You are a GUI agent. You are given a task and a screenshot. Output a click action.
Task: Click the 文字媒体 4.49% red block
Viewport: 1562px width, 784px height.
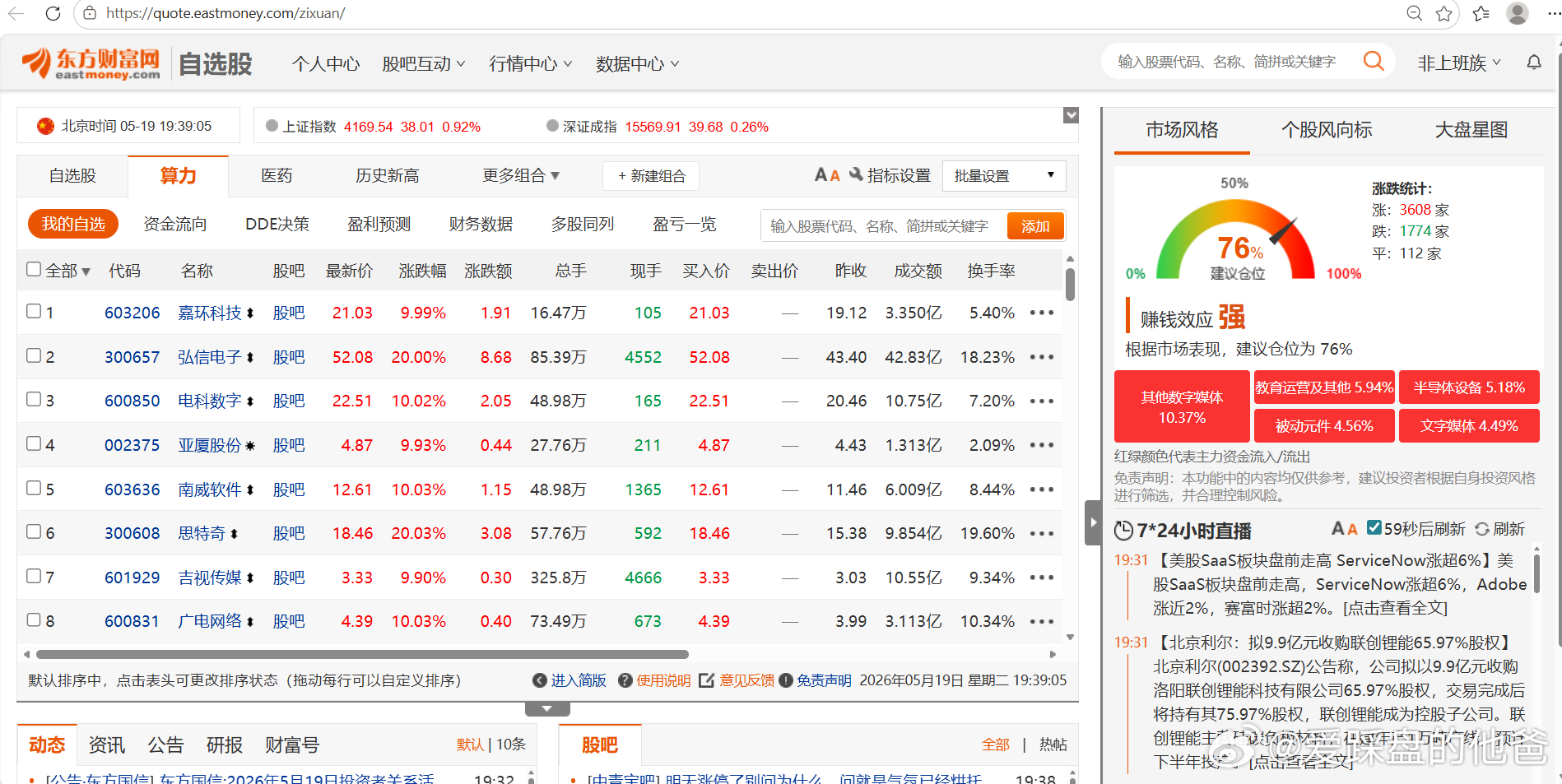[1469, 425]
